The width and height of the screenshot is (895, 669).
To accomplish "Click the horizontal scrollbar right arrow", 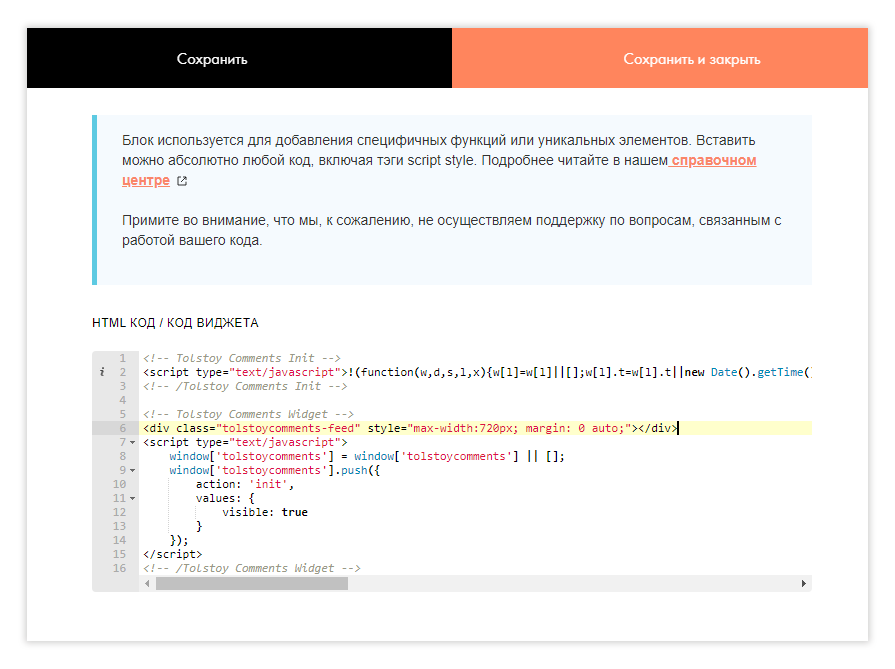I will (804, 583).
